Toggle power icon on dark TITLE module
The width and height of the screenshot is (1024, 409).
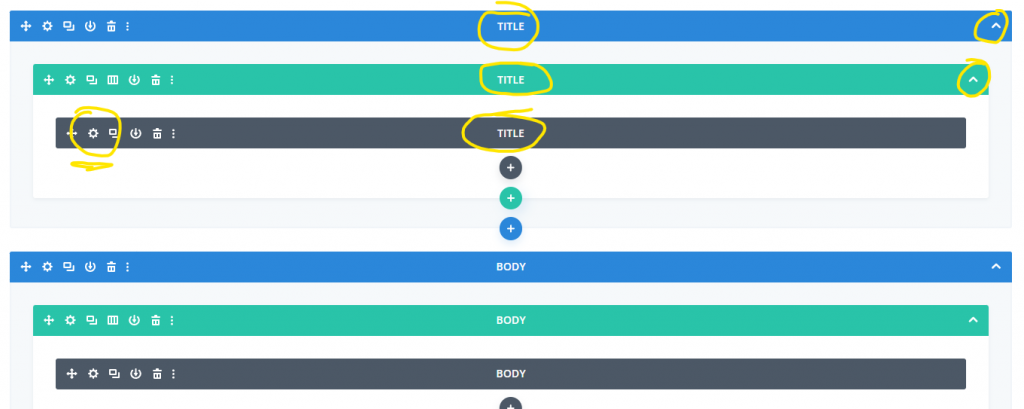click(x=135, y=134)
